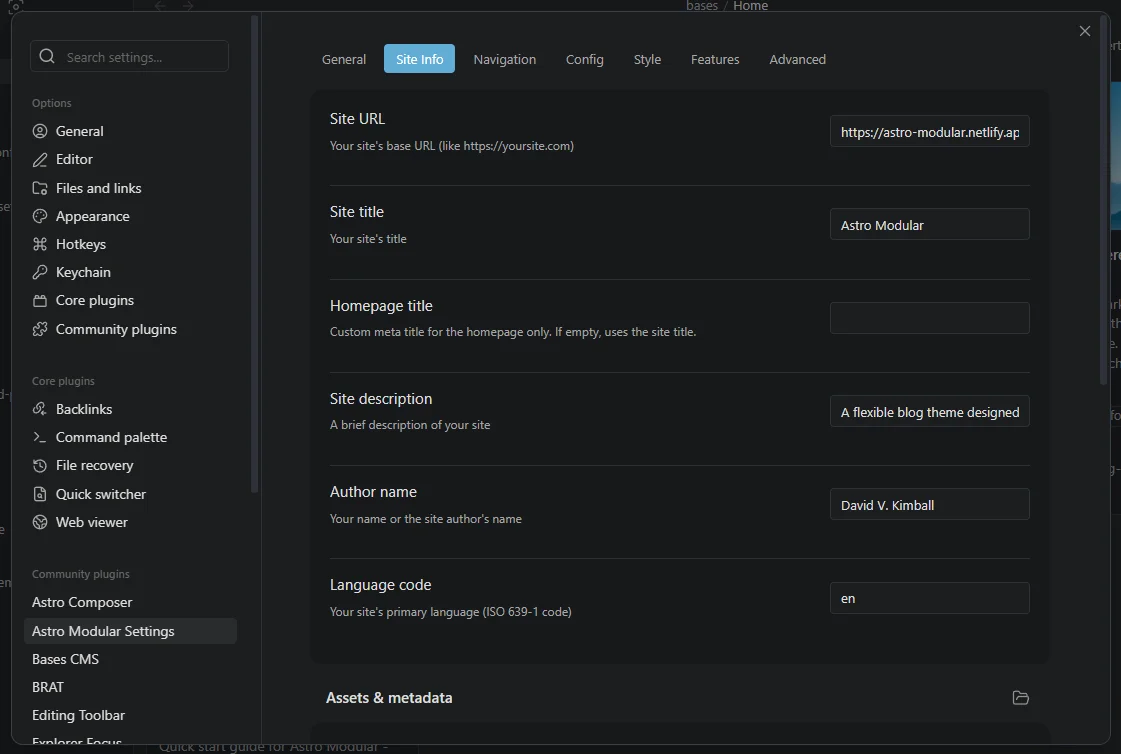Screen dimensions: 1121x754
Task: Open the Advanced tab
Action: point(797,59)
